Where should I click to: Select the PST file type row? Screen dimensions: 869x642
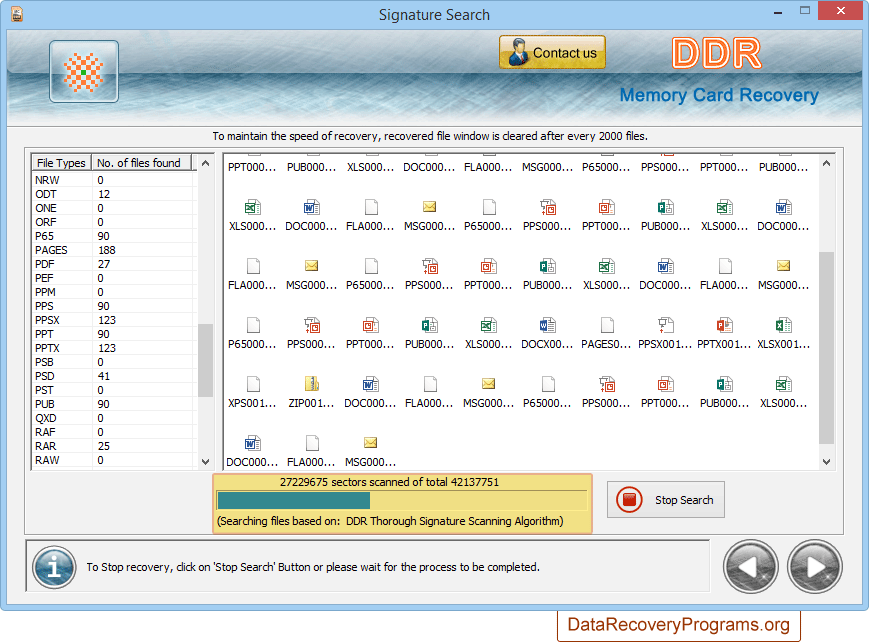click(114, 390)
